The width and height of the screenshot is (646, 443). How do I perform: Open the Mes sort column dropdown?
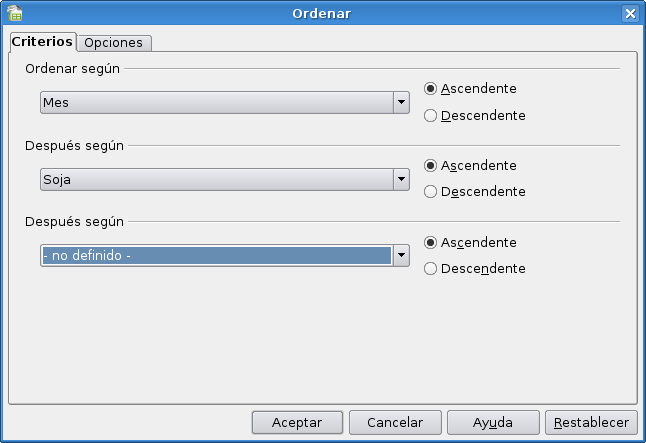click(x=401, y=102)
